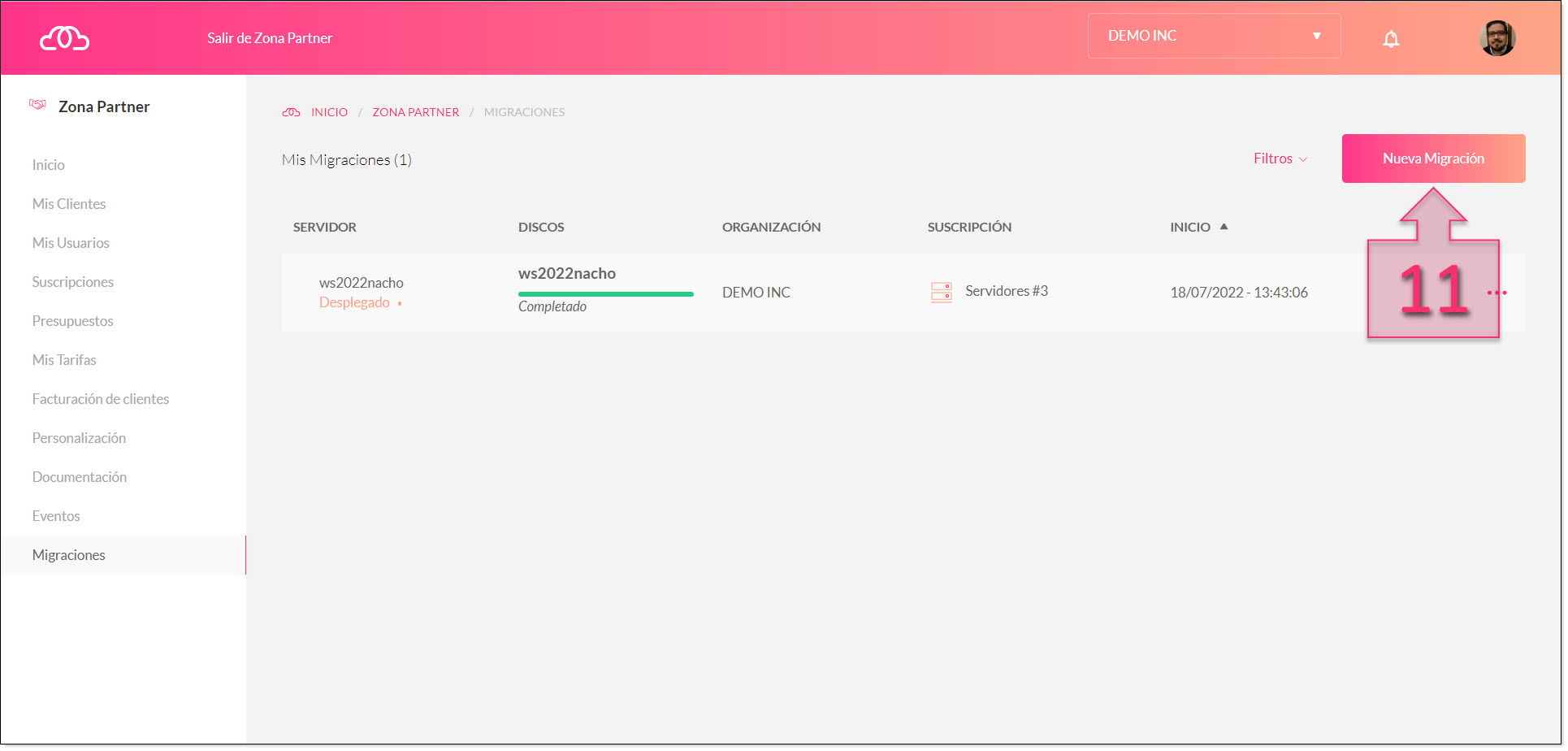Click the Completado migration progress bar
This screenshot has height=751, width=1568.
[605, 293]
